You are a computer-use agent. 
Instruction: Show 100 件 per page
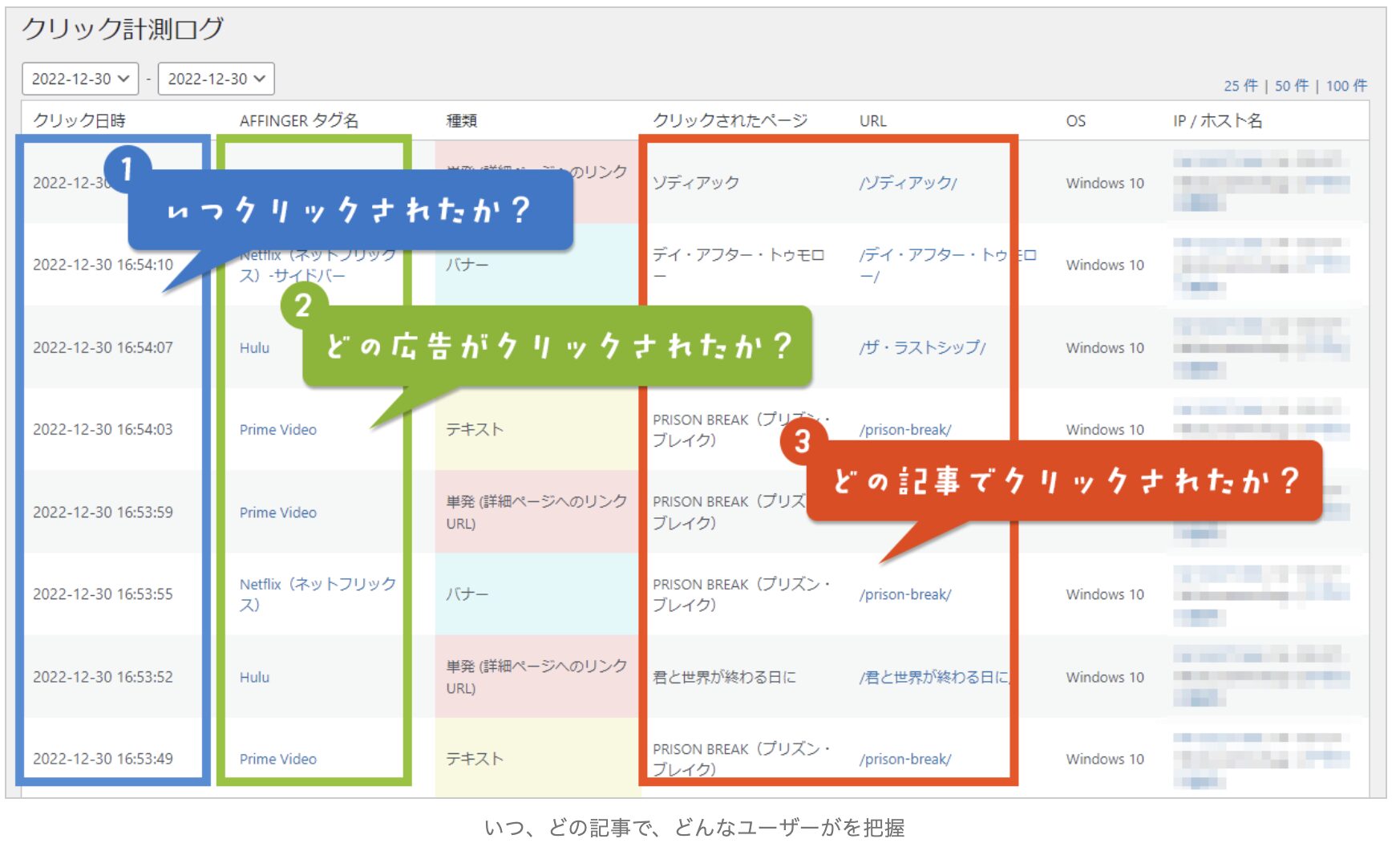coord(1346,86)
